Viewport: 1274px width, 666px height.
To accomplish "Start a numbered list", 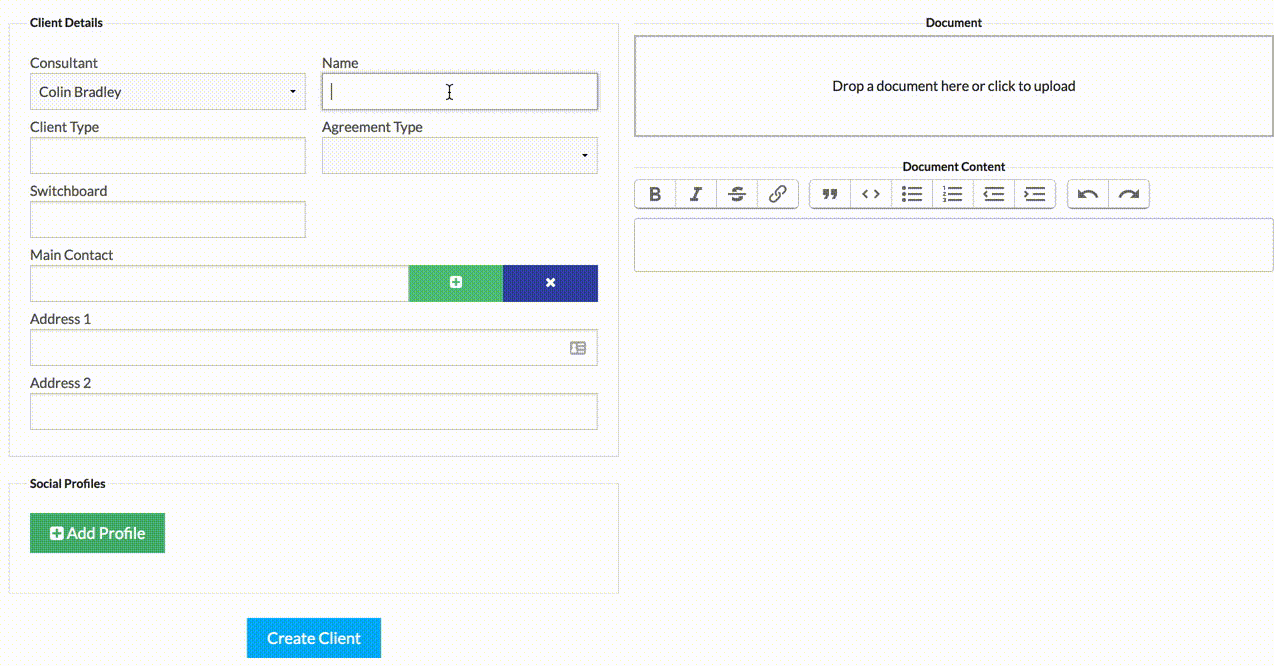I will click(x=953, y=194).
